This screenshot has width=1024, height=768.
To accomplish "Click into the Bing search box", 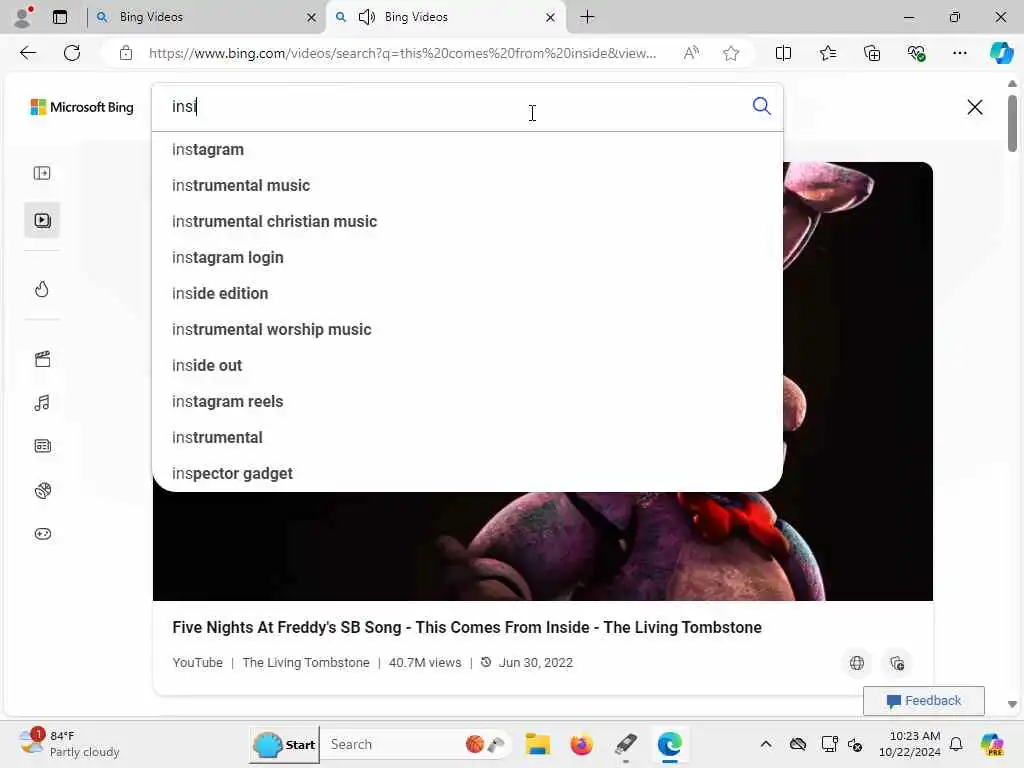I will pos(451,106).
